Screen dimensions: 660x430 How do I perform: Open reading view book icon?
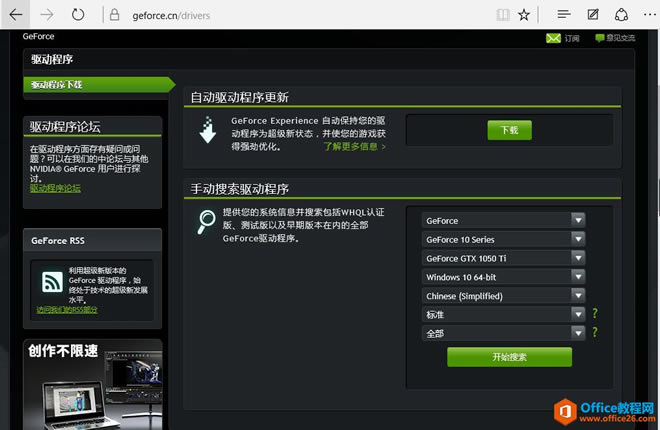click(x=503, y=15)
